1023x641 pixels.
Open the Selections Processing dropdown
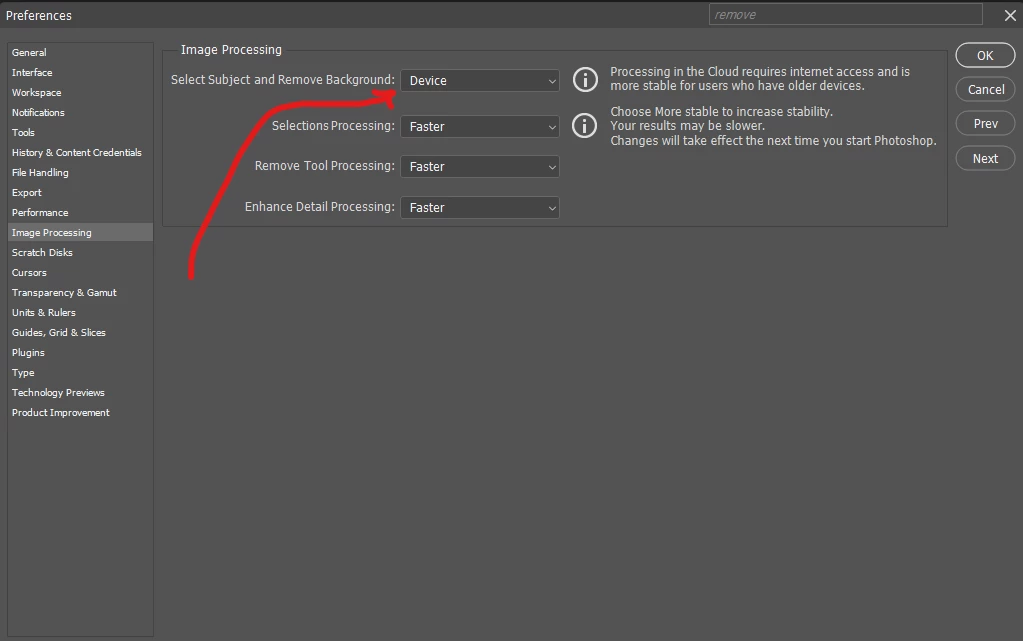click(480, 127)
